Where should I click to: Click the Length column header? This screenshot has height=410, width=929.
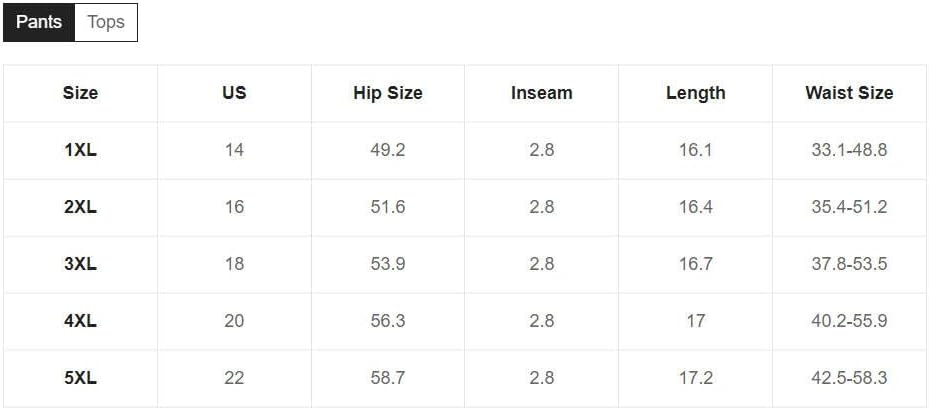(x=696, y=93)
